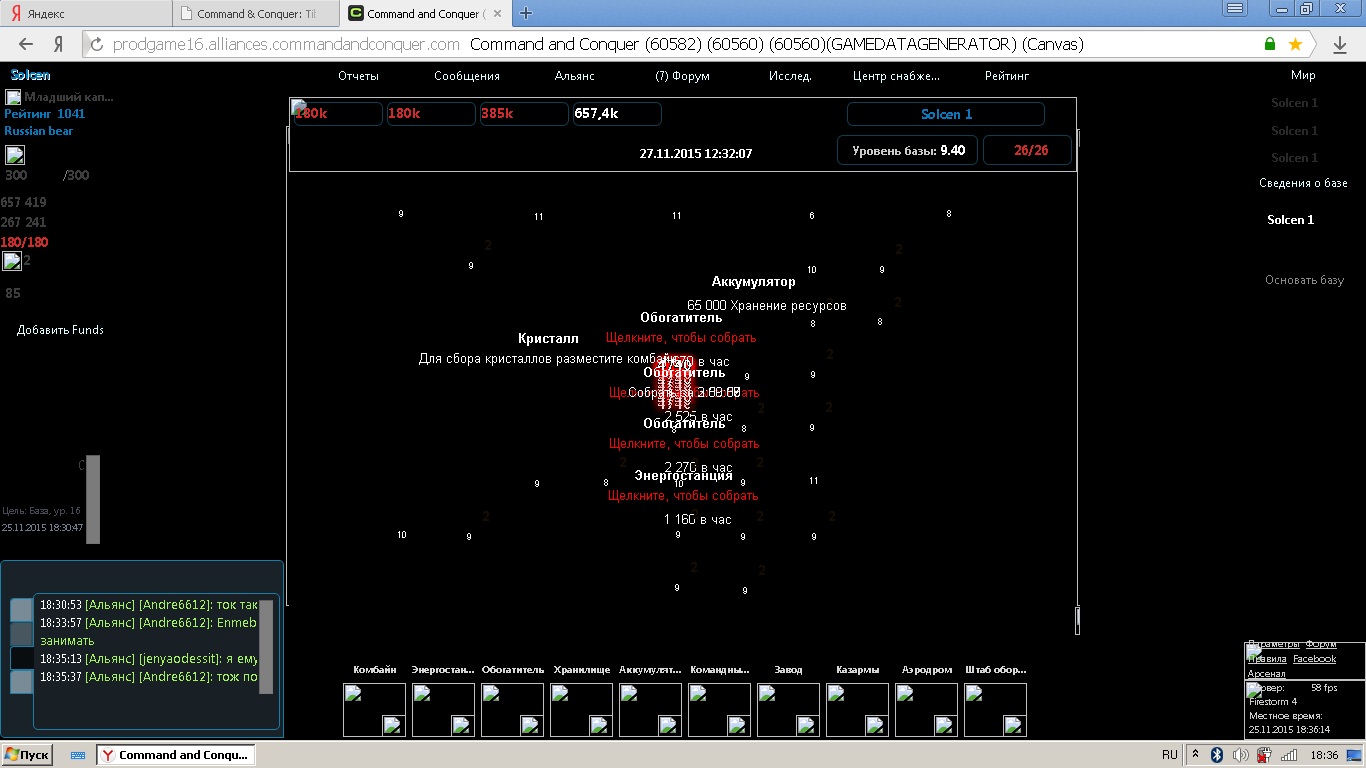The image size is (1366, 768).
Task: Click the Уровень базы 9.40 button
Action: (x=908, y=151)
